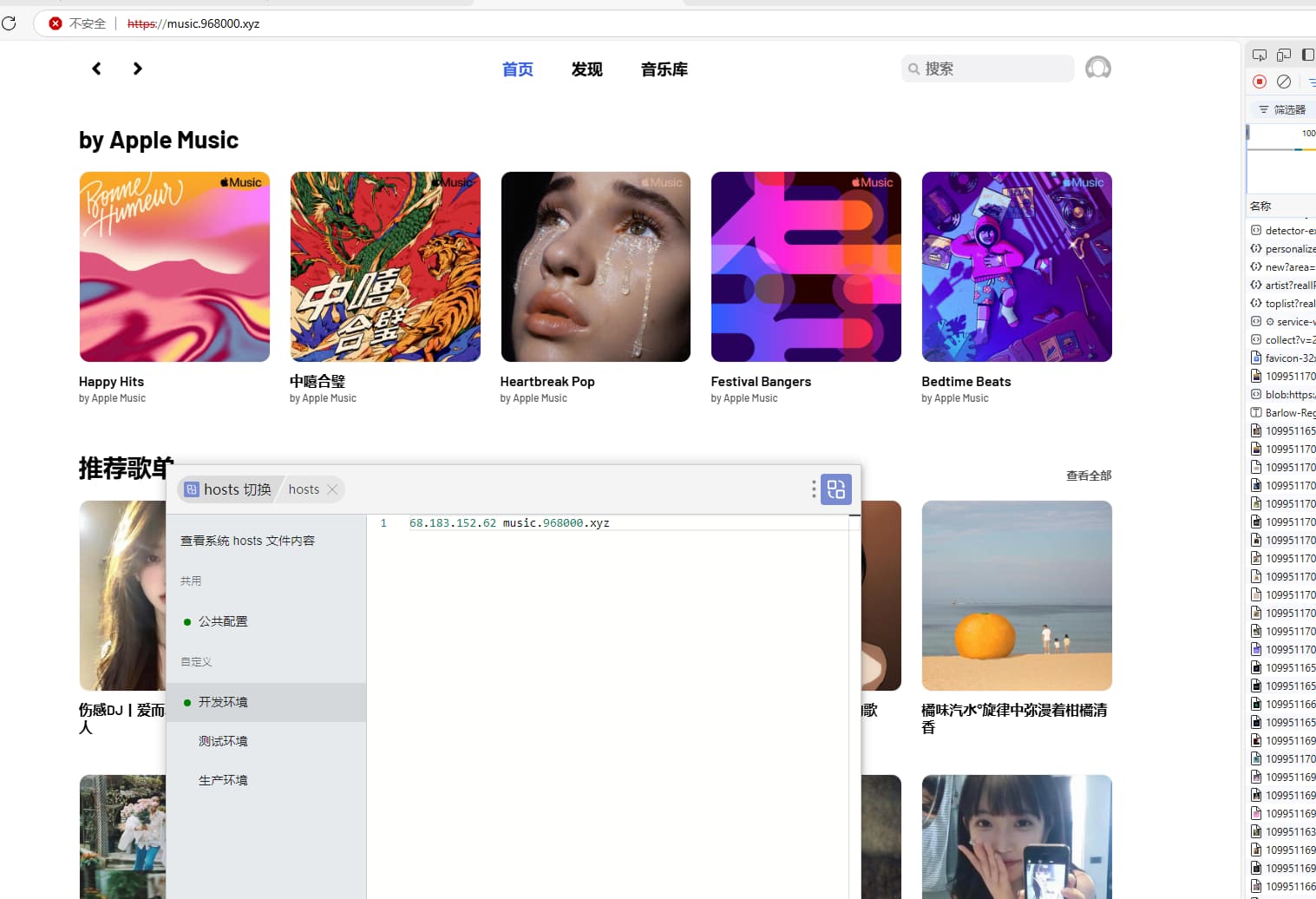Clear the DevTools network log
The height and width of the screenshot is (899, 1316).
pos(1284,82)
